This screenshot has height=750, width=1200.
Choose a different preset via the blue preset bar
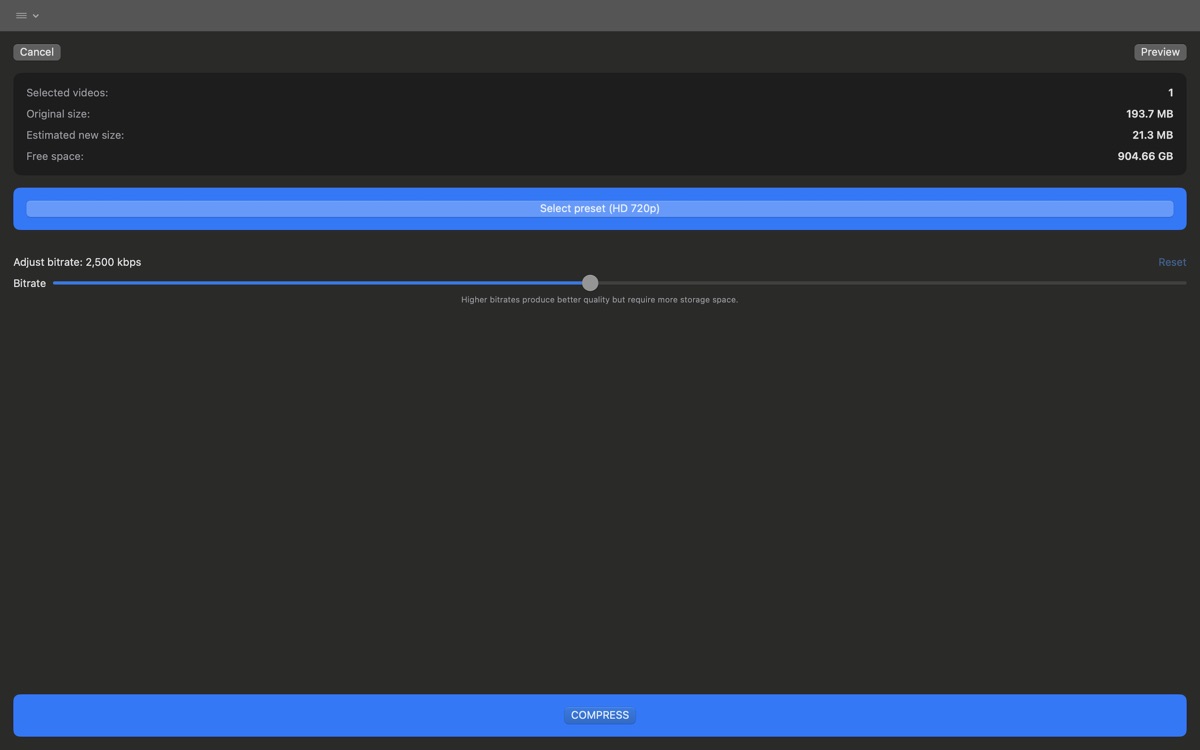click(x=599, y=208)
